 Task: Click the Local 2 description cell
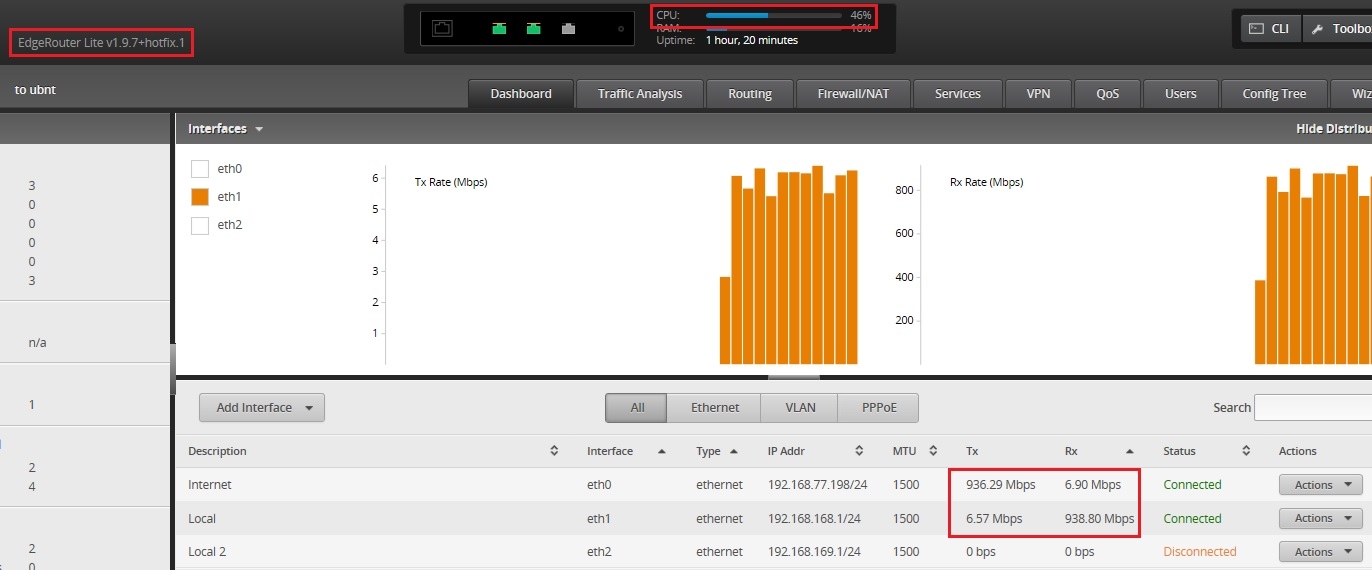[208, 552]
